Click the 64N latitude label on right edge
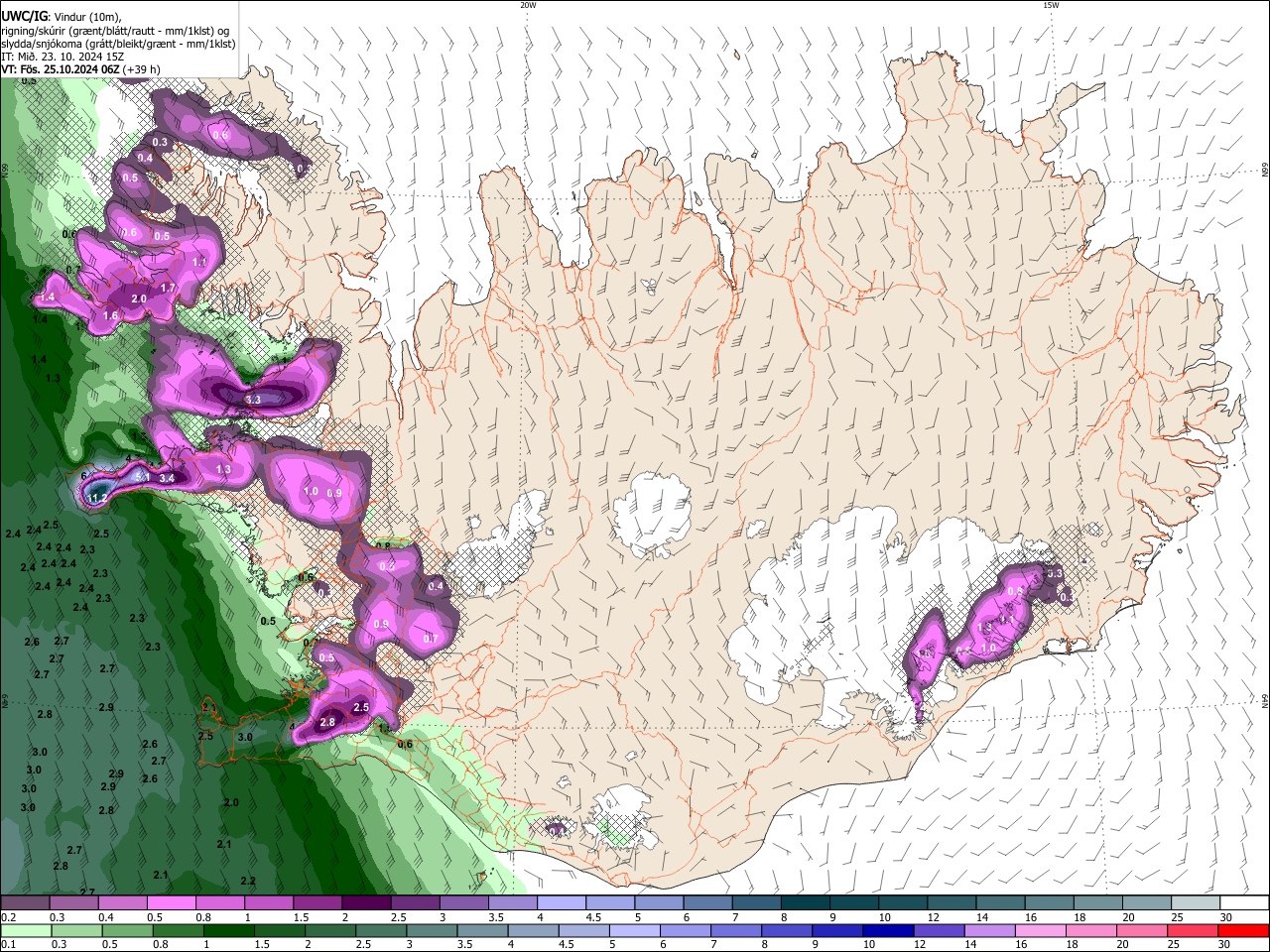The width and height of the screenshot is (1270, 952). (x=1264, y=701)
